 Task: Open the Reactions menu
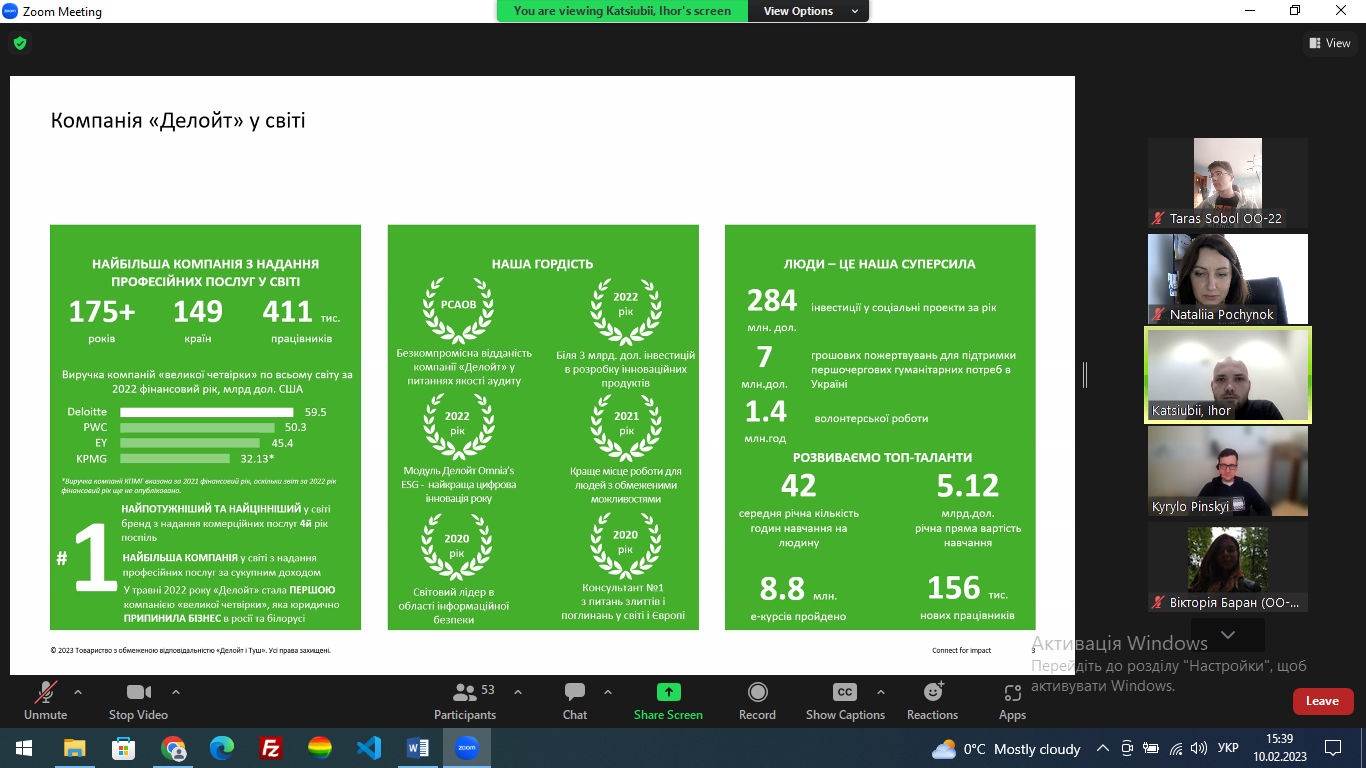pyautogui.click(x=932, y=700)
